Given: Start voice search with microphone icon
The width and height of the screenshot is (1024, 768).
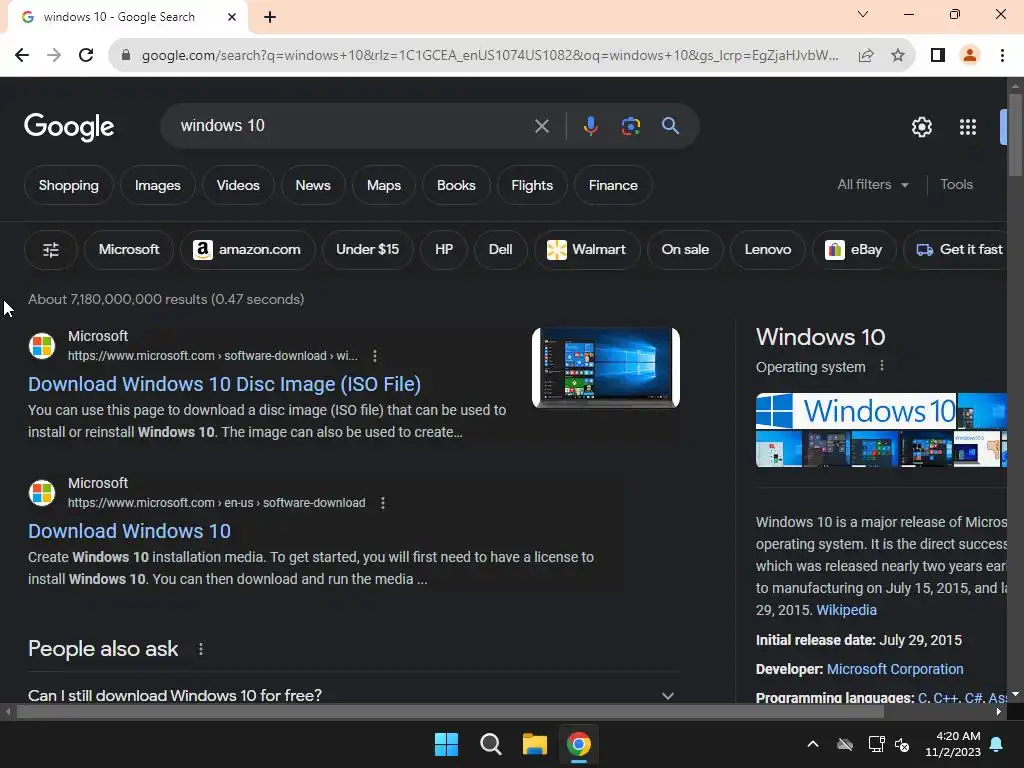Looking at the screenshot, I should pos(590,125).
